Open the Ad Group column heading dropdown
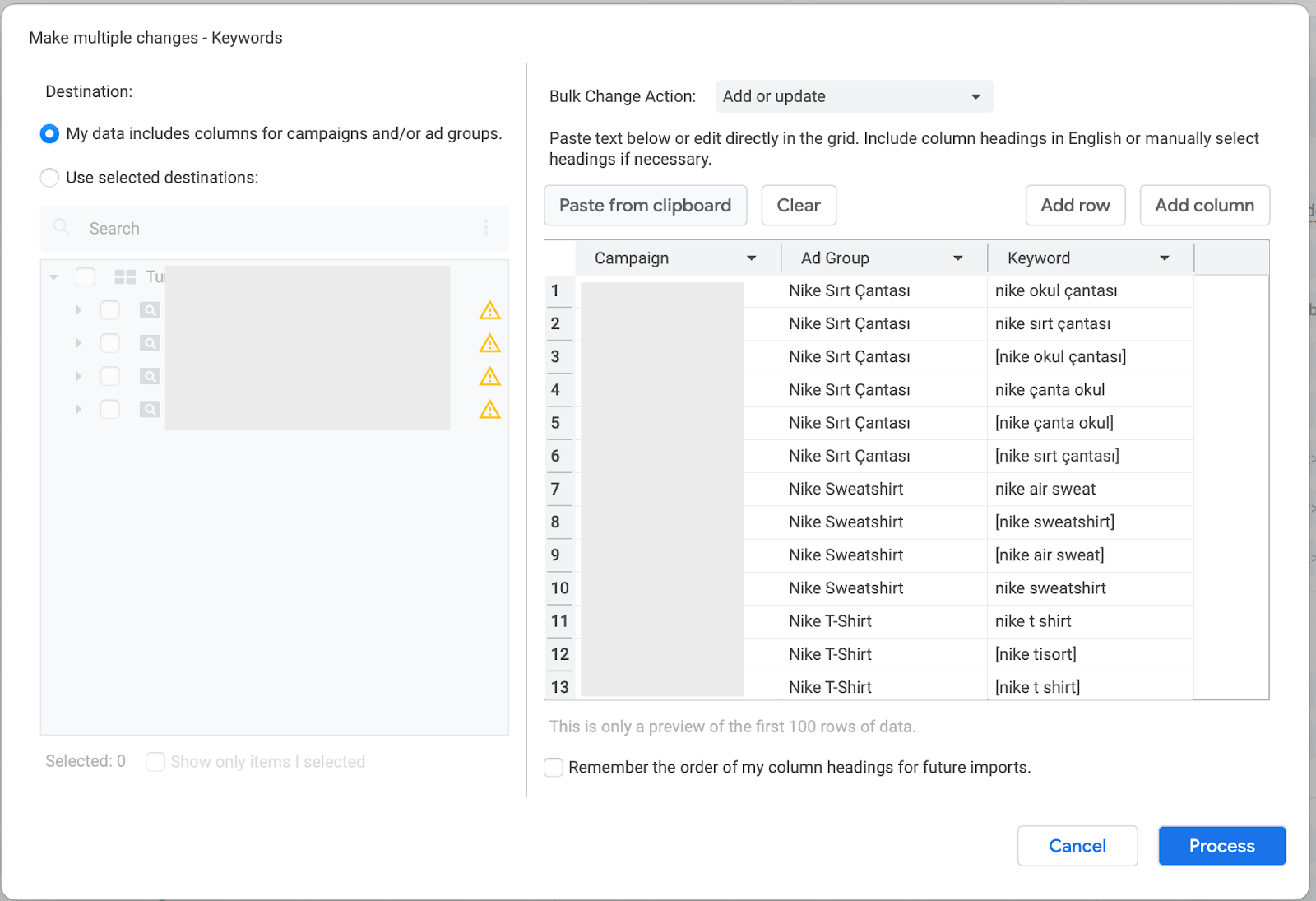Viewport: 1316px width, 901px height. (x=957, y=258)
